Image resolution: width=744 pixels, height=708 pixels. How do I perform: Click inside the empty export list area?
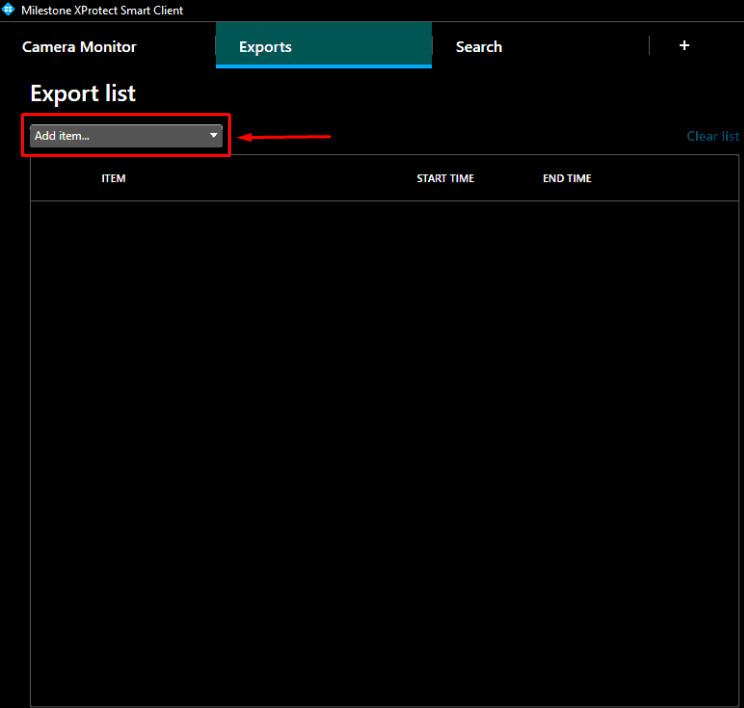385,450
